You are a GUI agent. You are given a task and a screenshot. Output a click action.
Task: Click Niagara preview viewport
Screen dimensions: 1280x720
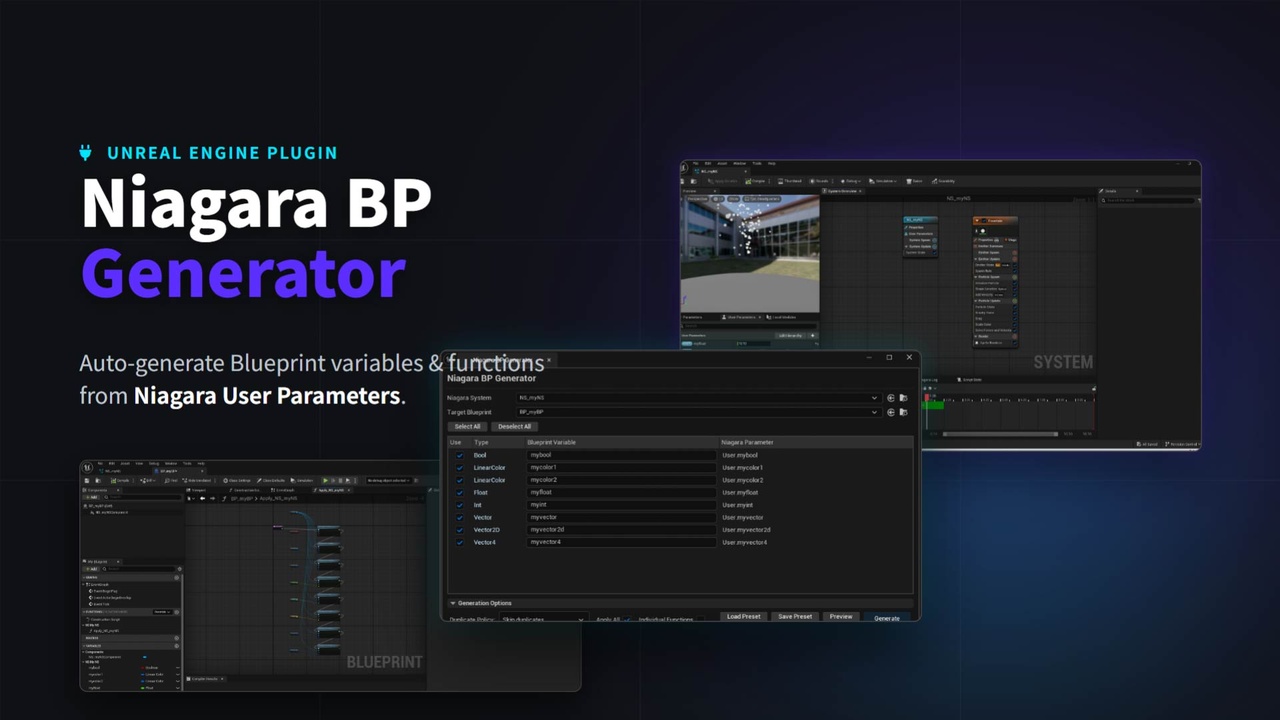coord(750,254)
